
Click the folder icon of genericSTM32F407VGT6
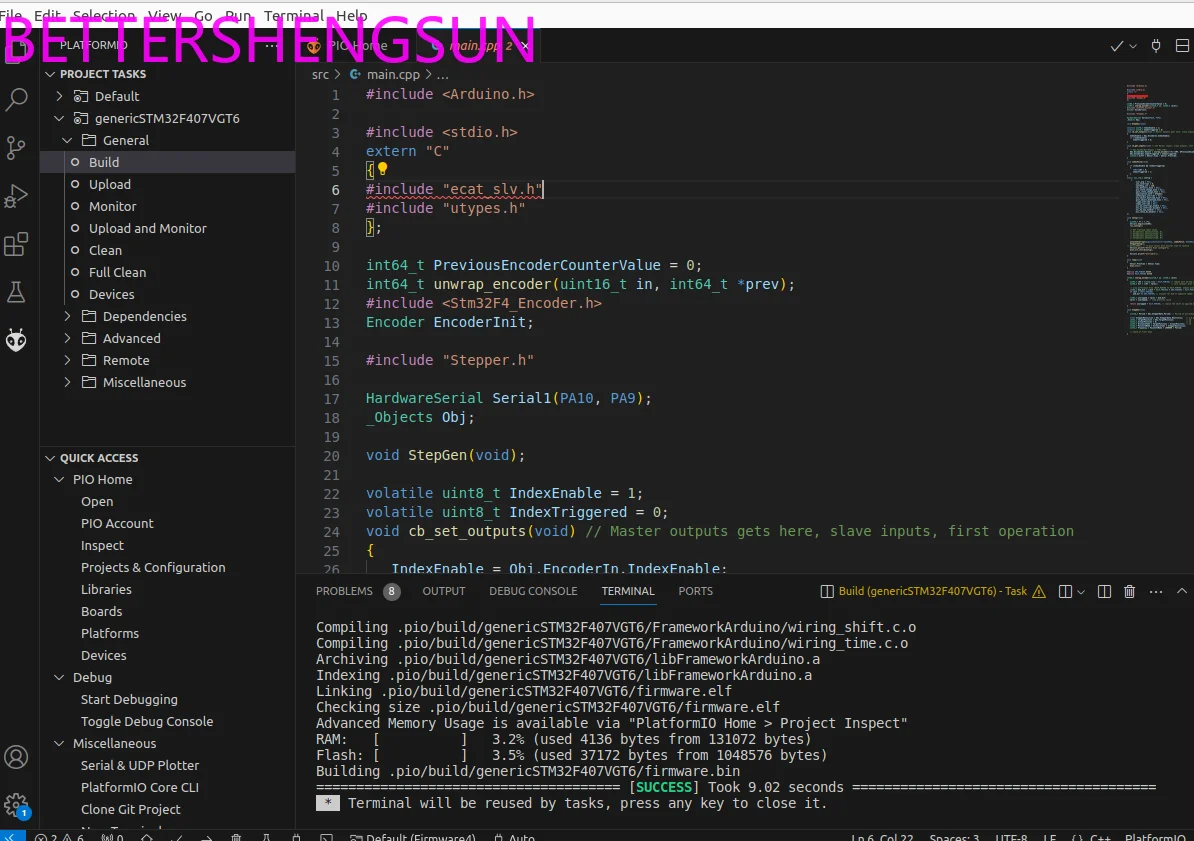pyautogui.click(x=81, y=118)
